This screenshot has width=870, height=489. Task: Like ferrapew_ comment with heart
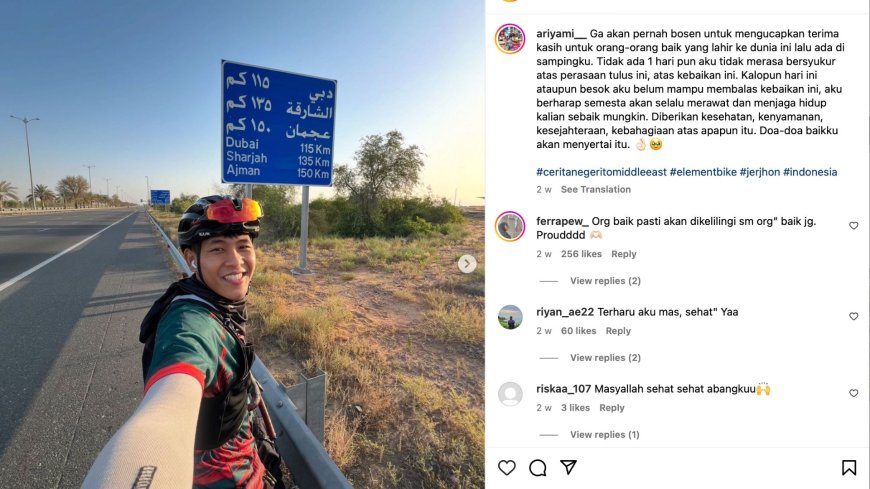click(x=853, y=225)
